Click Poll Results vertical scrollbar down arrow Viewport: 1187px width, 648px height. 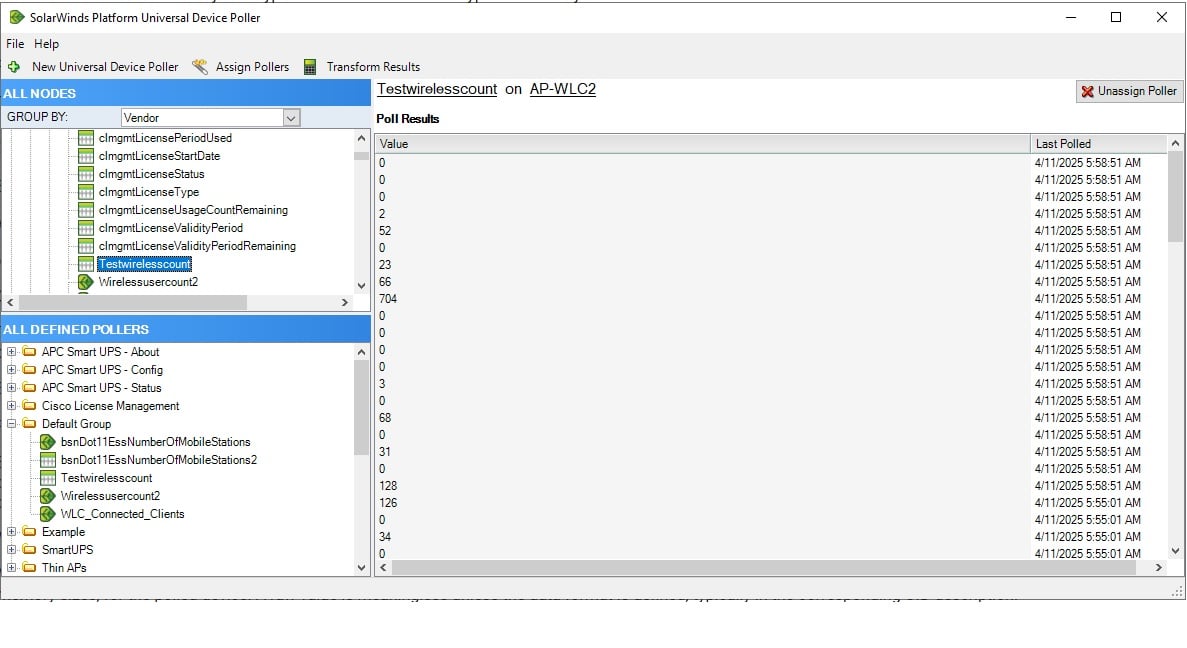point(1175,552)
